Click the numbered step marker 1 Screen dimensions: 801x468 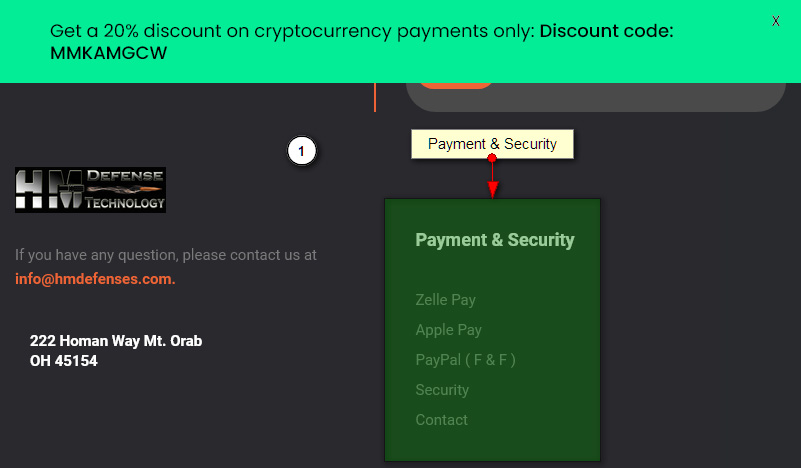click(x=301, y=151)
